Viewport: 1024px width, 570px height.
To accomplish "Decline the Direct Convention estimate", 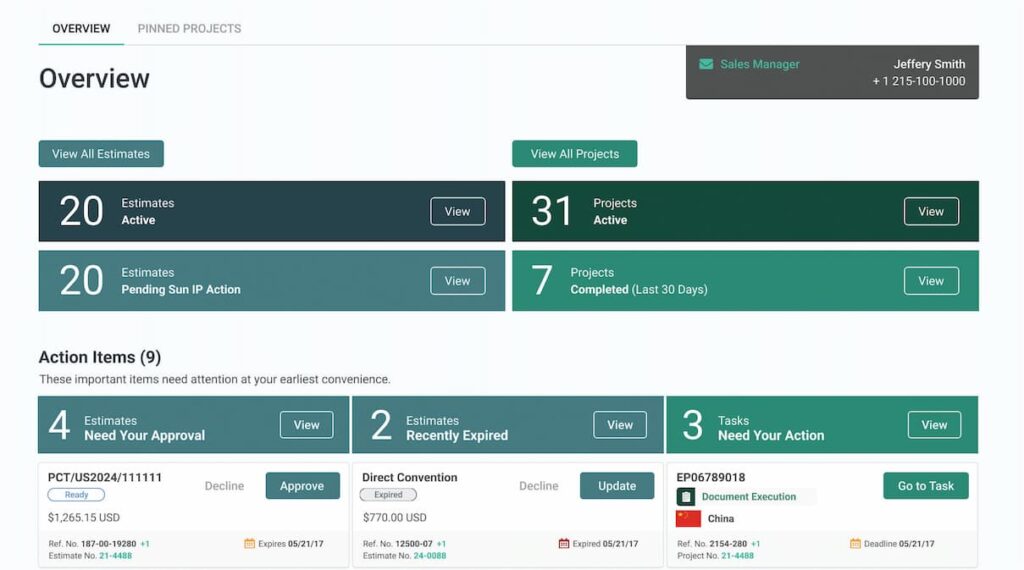I will pyautogui.click(x=539, y=486).
